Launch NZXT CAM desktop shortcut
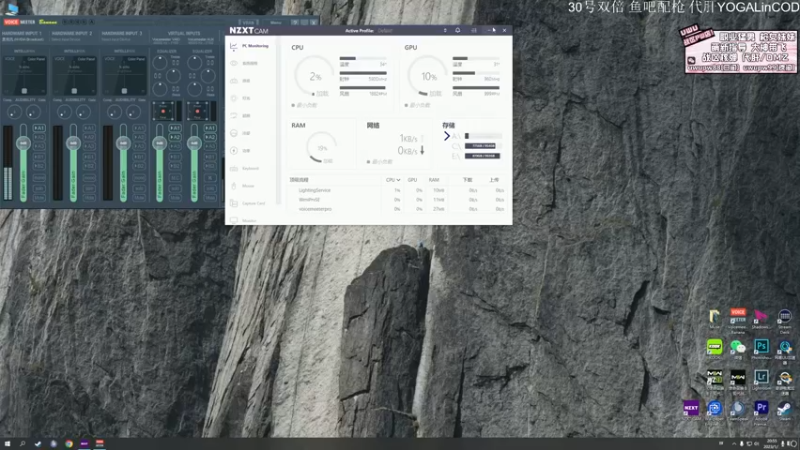Viewport: 800px width, 450px height. pyautogui.click(x=691, y=411)
